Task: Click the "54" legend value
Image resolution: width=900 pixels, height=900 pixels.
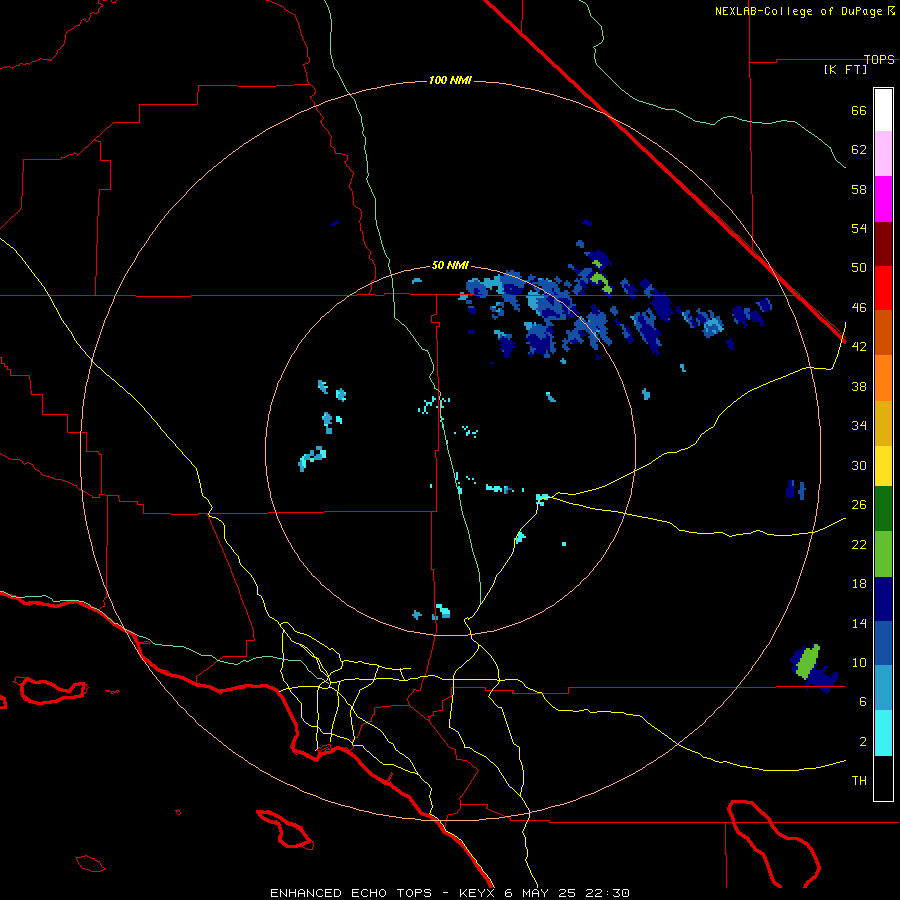Action: click(859, 228)
